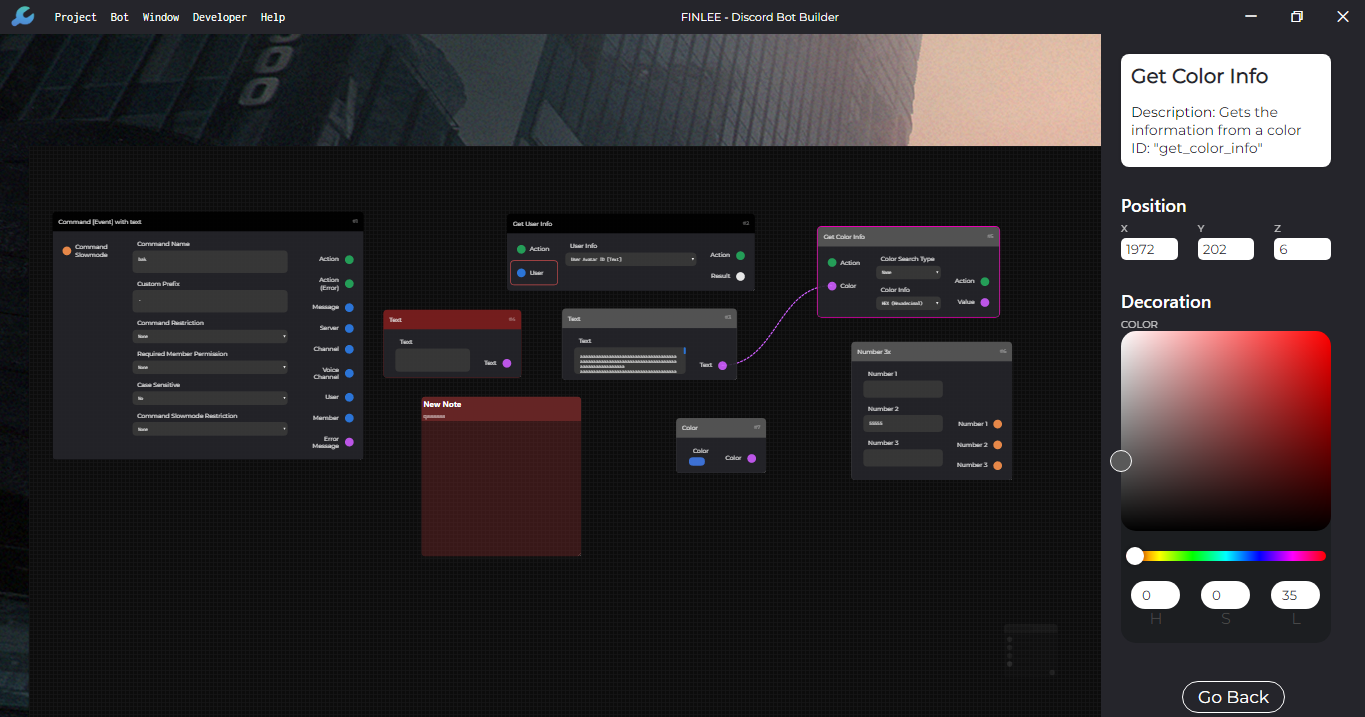Click the blue color swatch in Color node
The image size is (1365, 717).
[x=697, y=461]
